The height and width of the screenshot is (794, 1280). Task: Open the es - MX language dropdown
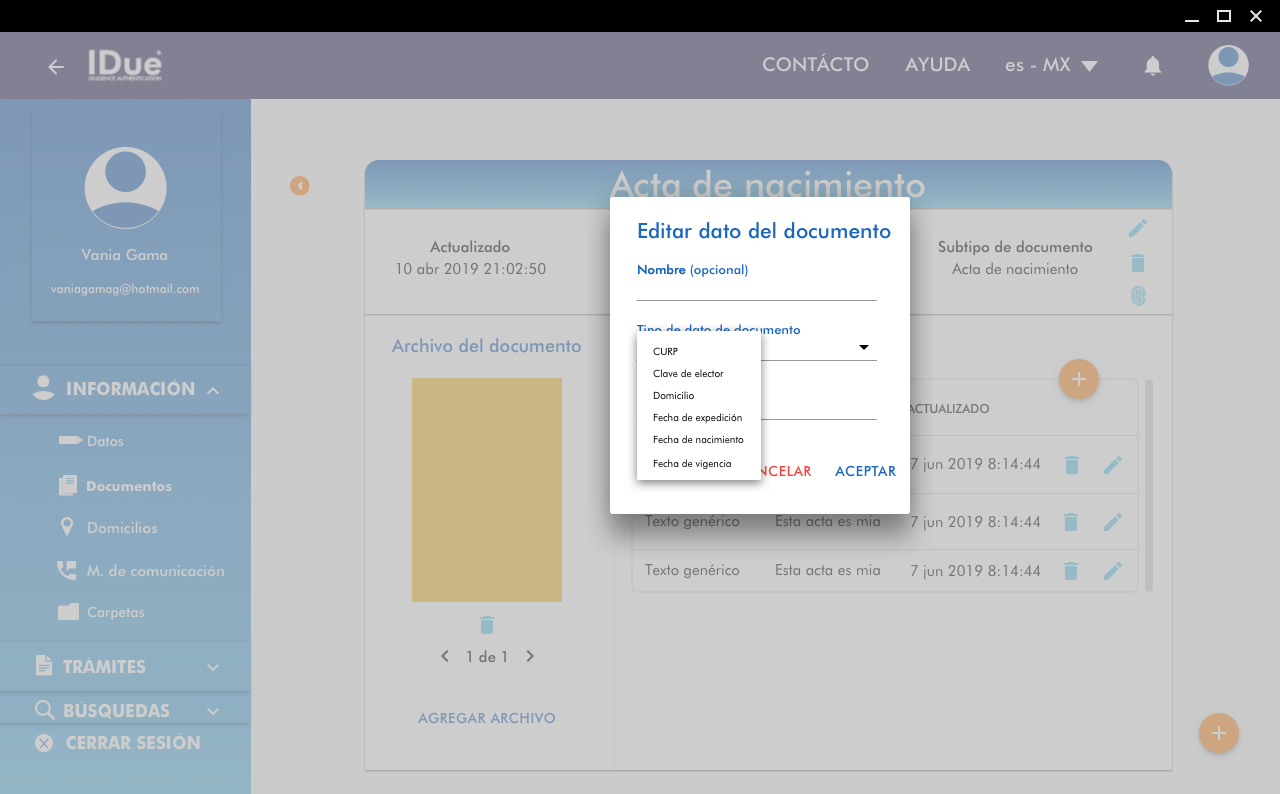tap(1051, 66)
